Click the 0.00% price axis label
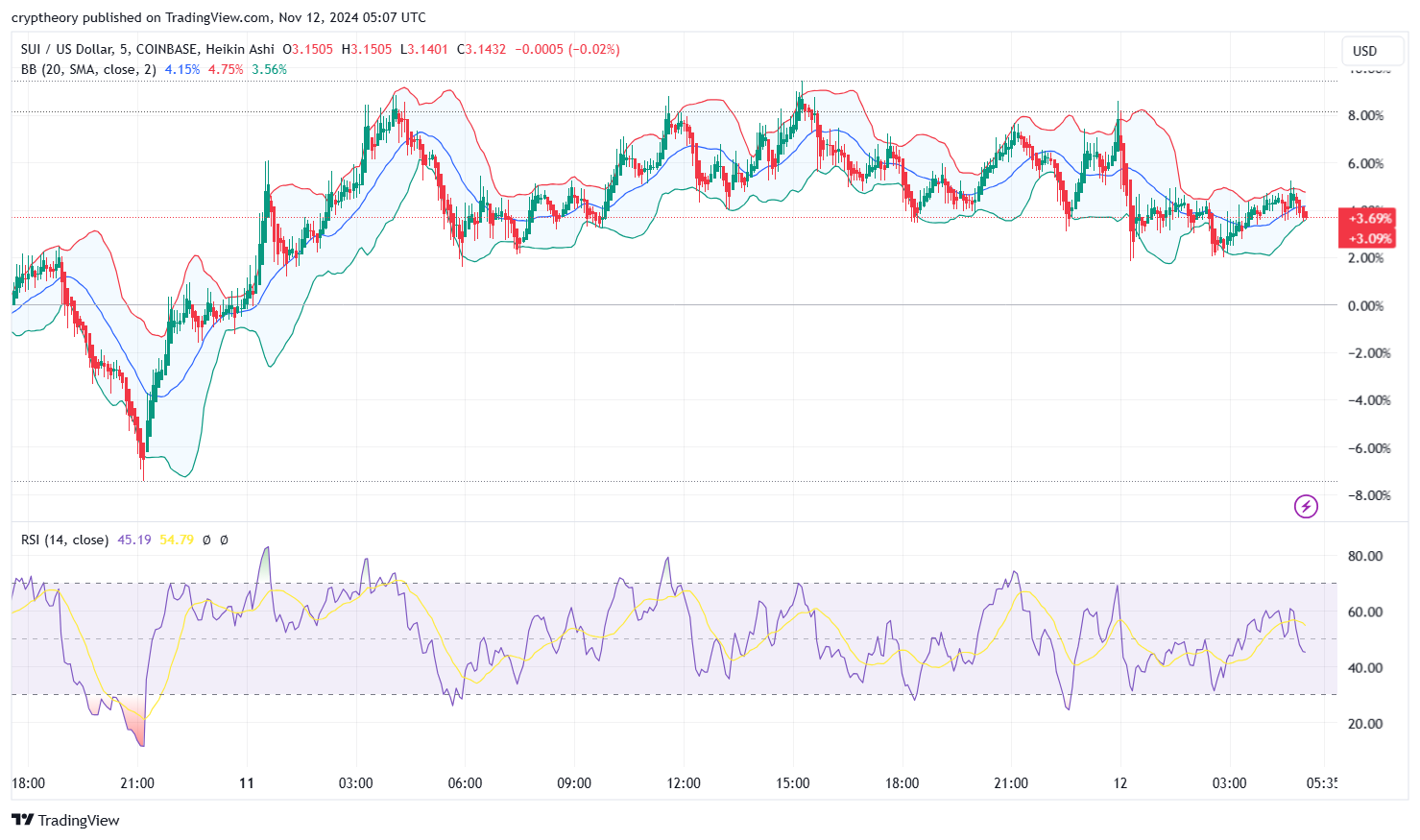This screenshot has width=1420, height=840. pyautogui.click(x=1365, y=305)
